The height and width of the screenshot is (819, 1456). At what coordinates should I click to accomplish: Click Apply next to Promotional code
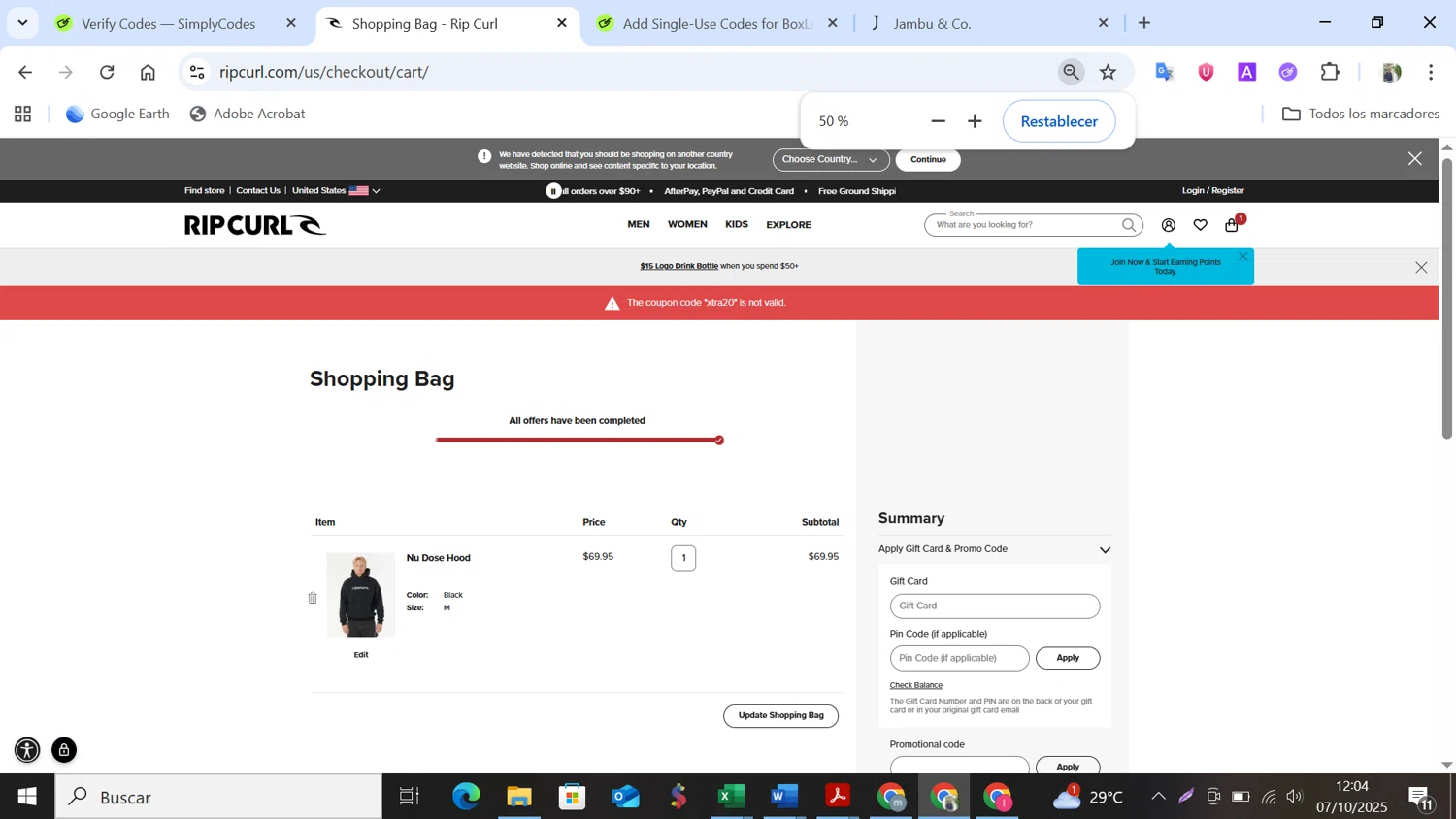pos(1068,766)
